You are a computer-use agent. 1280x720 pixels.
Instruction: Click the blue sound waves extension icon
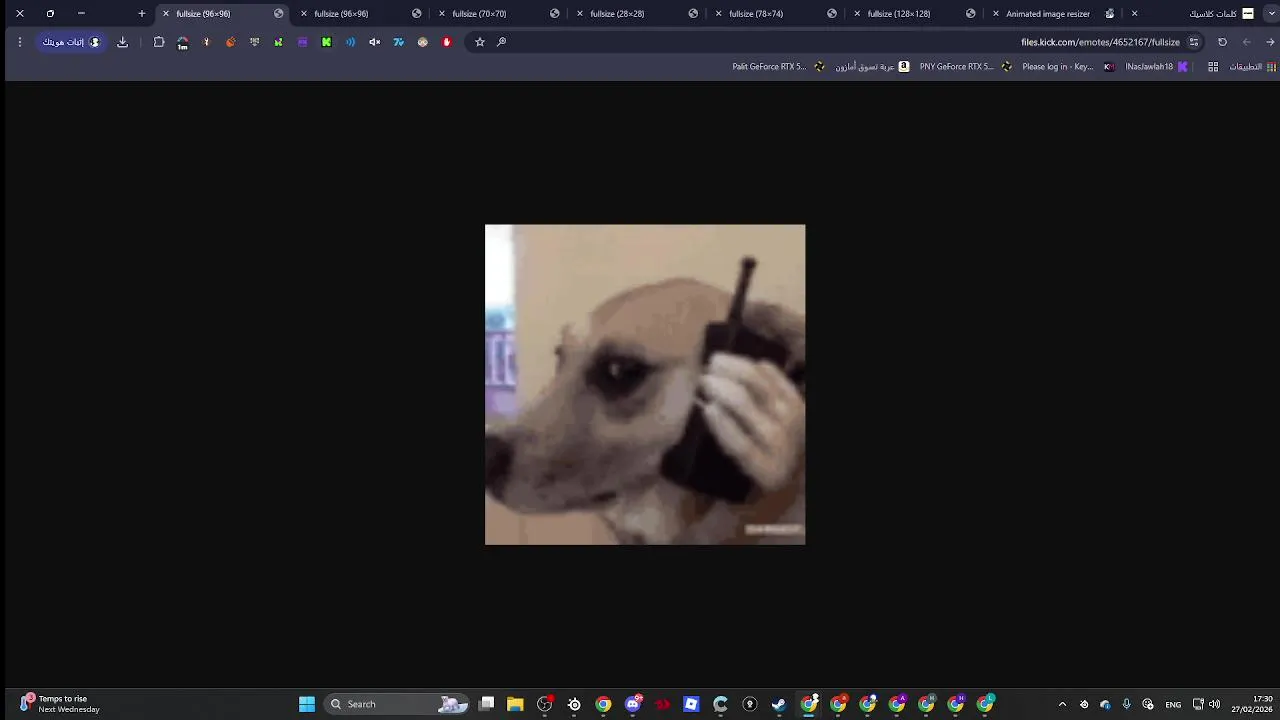(x=350, y=42)
